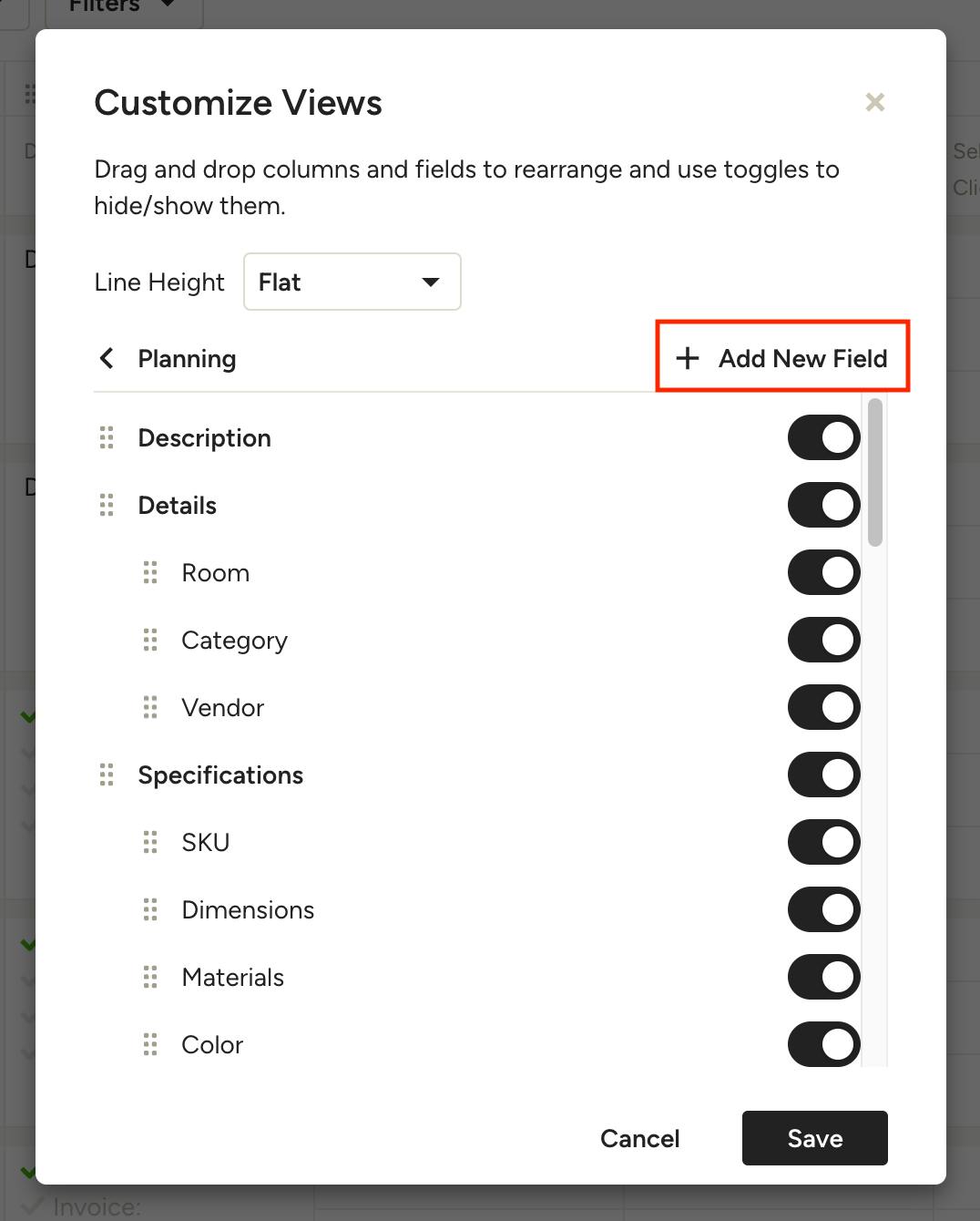
Task: Open the Line Height dropdown
Action: tap(352, 282)
